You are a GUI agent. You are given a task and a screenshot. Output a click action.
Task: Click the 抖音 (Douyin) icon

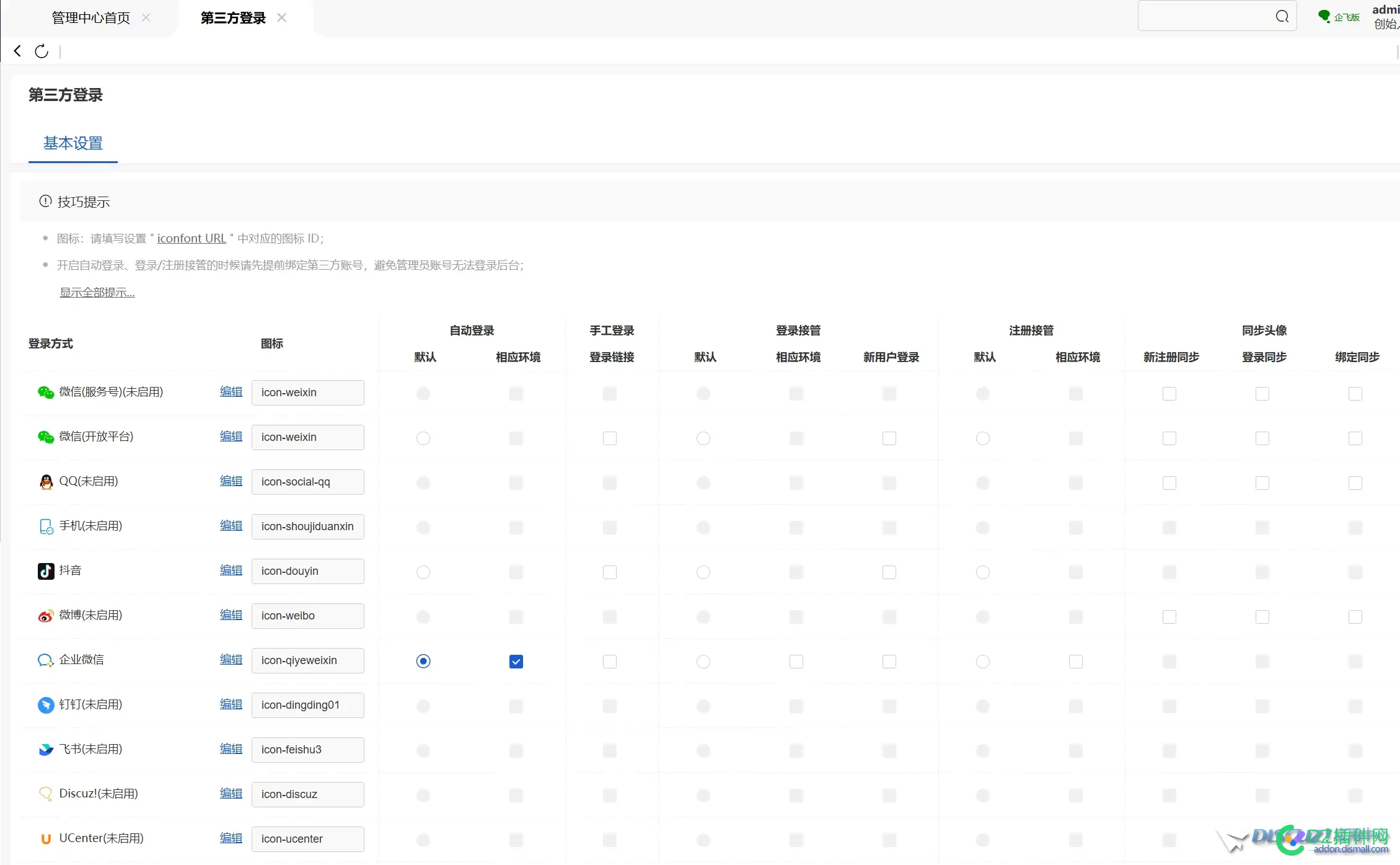[x=45, y=571]
